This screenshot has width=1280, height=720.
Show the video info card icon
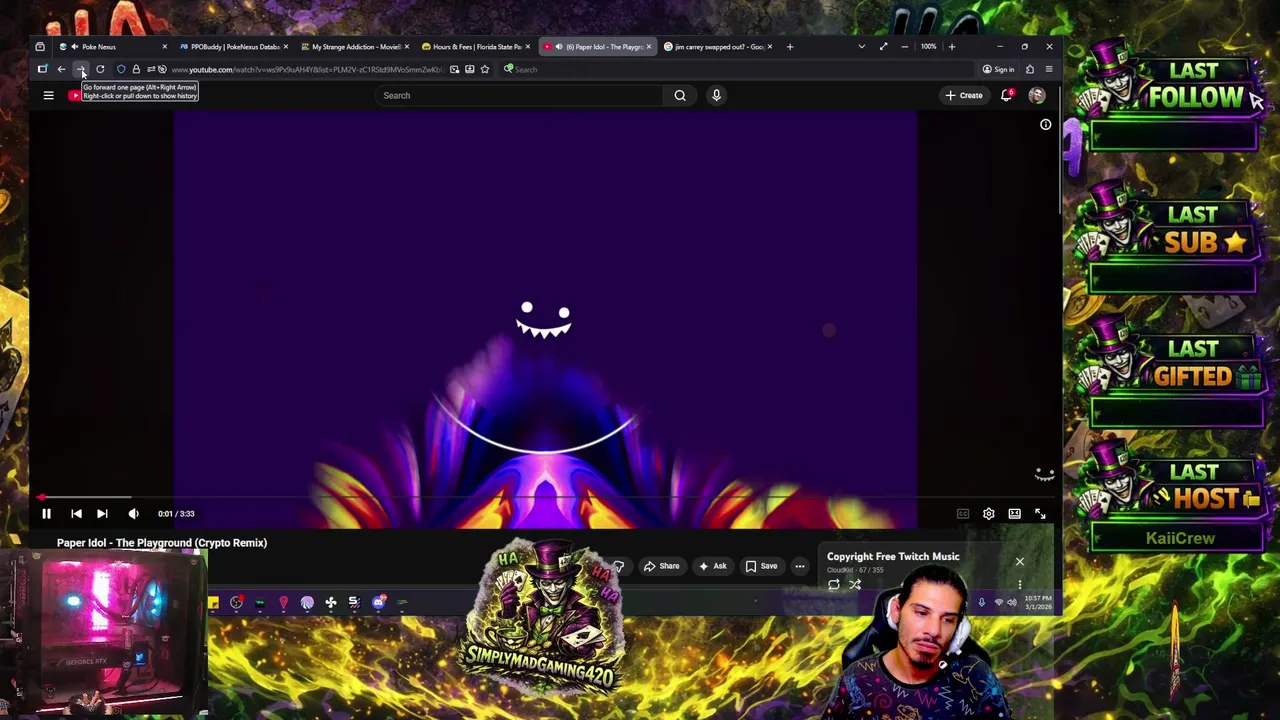[x=1045, y=125]
